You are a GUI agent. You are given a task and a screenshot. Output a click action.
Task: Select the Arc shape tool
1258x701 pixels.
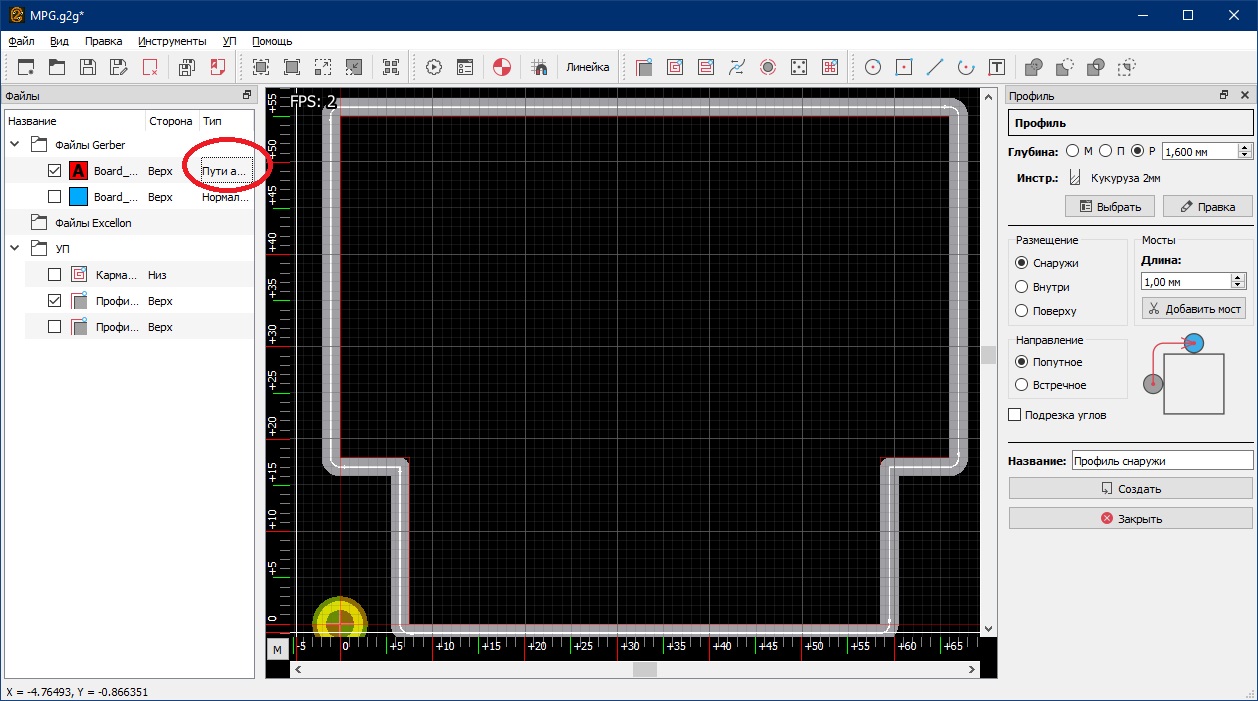(966, 67)
